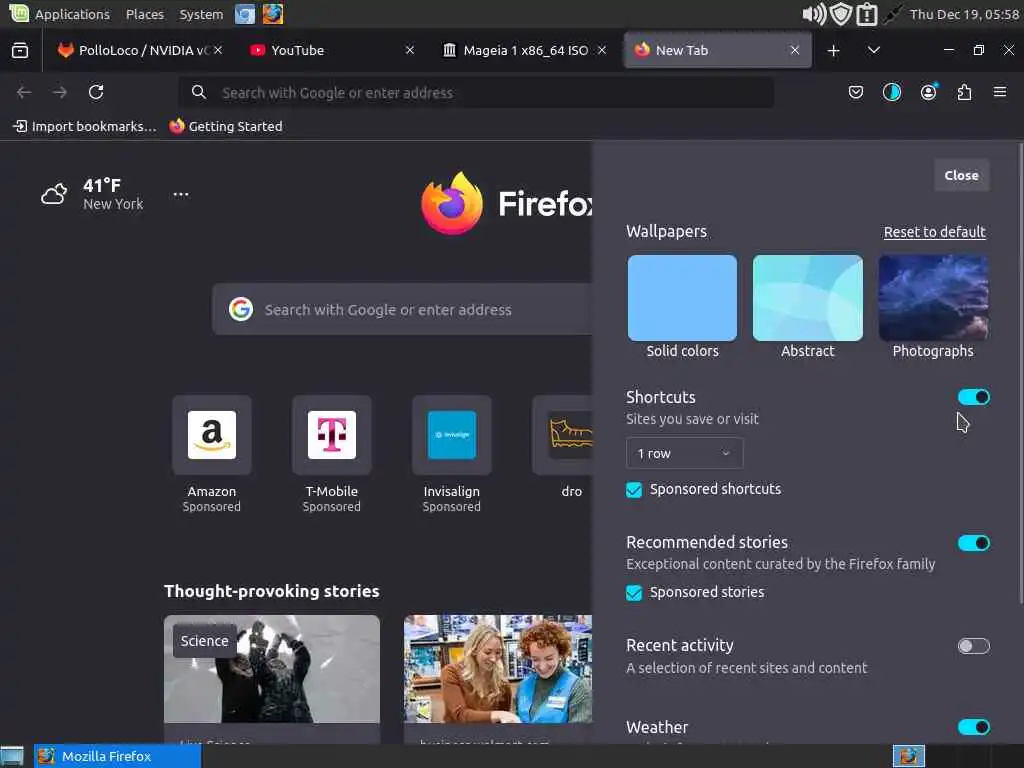Open Firefox View from the tab bar
Image resolution: width=1024 pixels, height=768 pixels.
click(20, 50)
